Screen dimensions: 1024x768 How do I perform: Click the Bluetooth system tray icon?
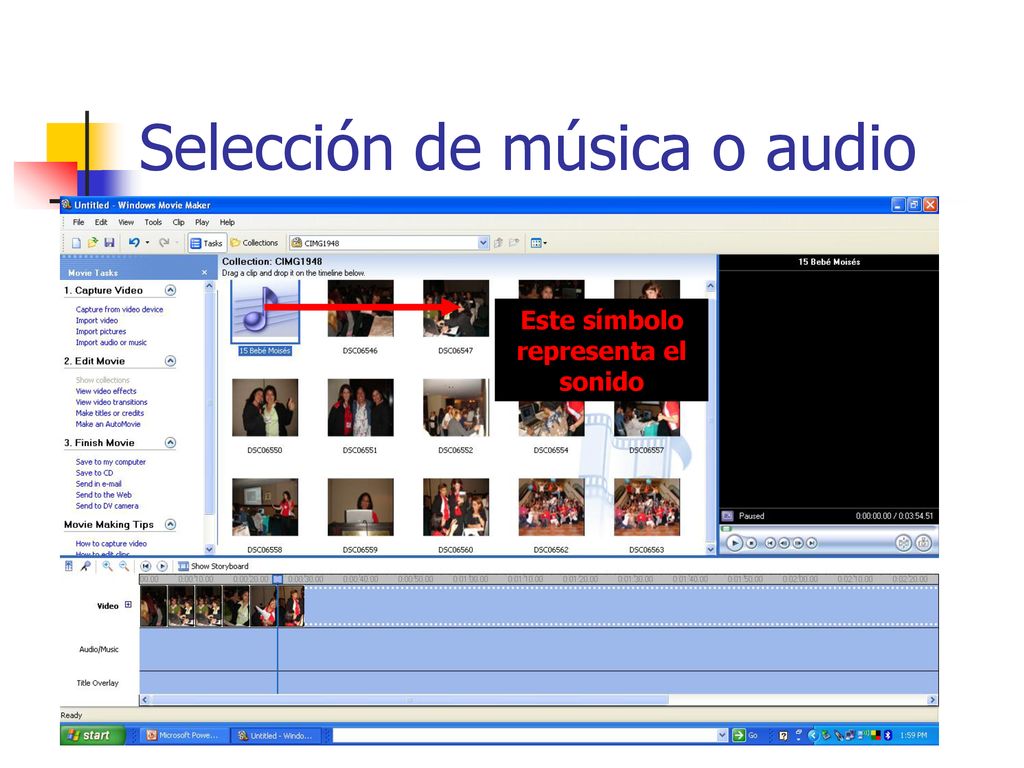click(888, 735)
